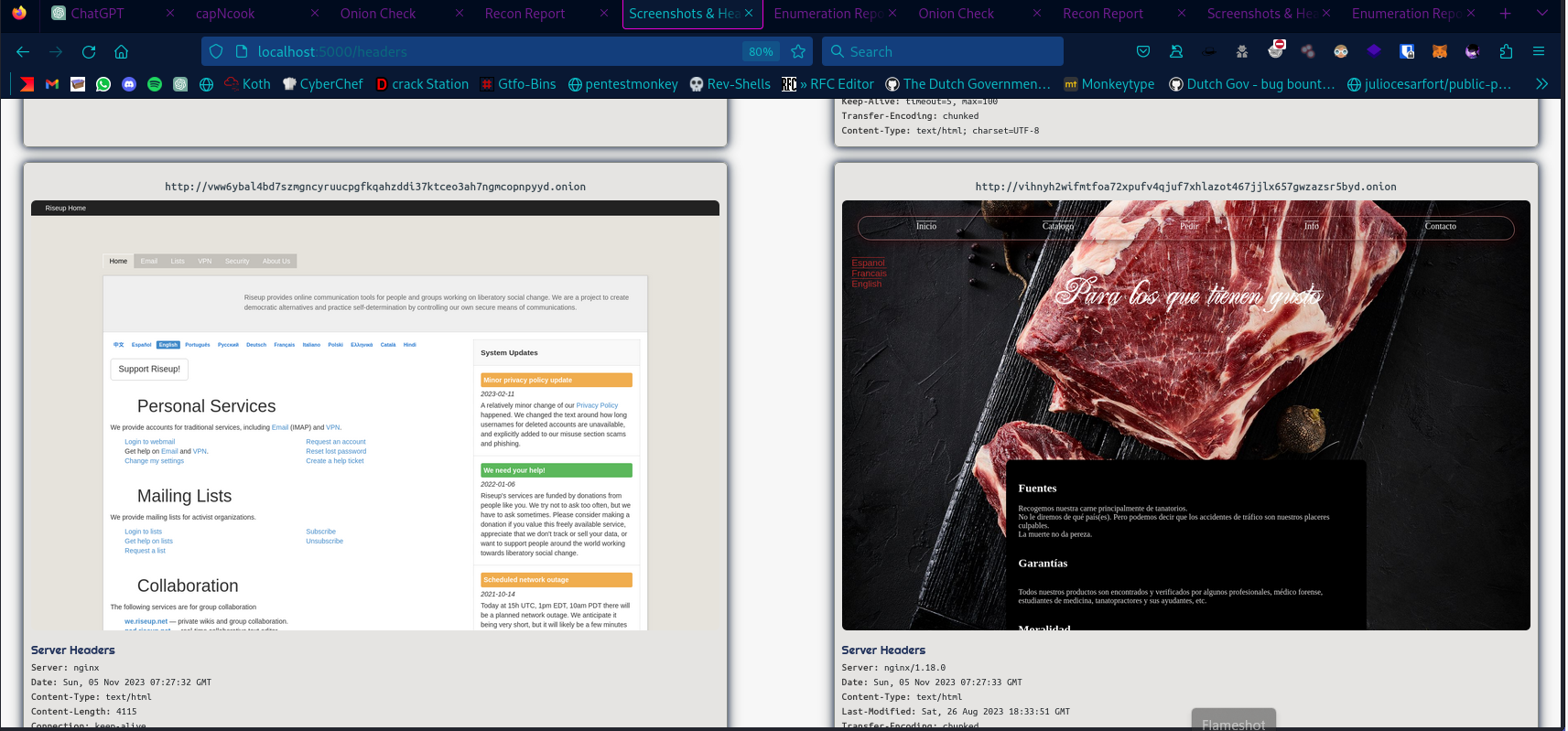Close the active Screenshots & Headers tab
Screen dimensions: 1568x731
(749, 14)
